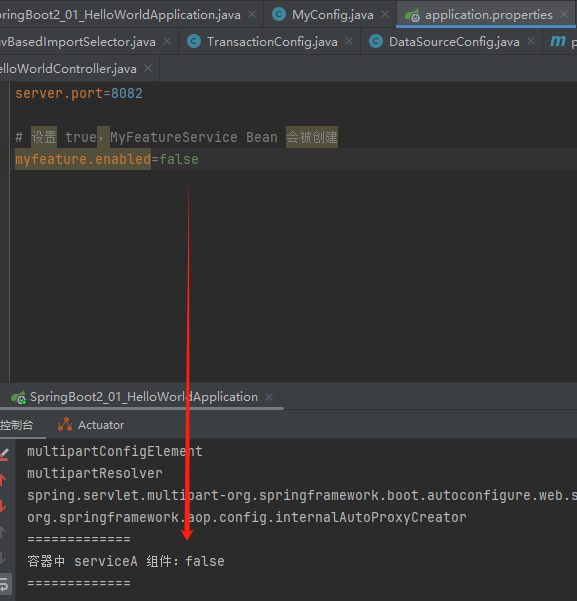Click the internalAutoProxyCreator console line

(247, 518)
